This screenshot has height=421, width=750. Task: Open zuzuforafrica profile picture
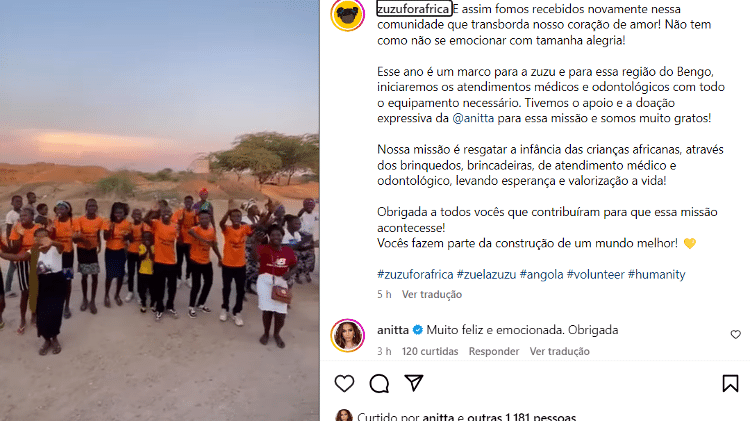[x=348, y=14]
